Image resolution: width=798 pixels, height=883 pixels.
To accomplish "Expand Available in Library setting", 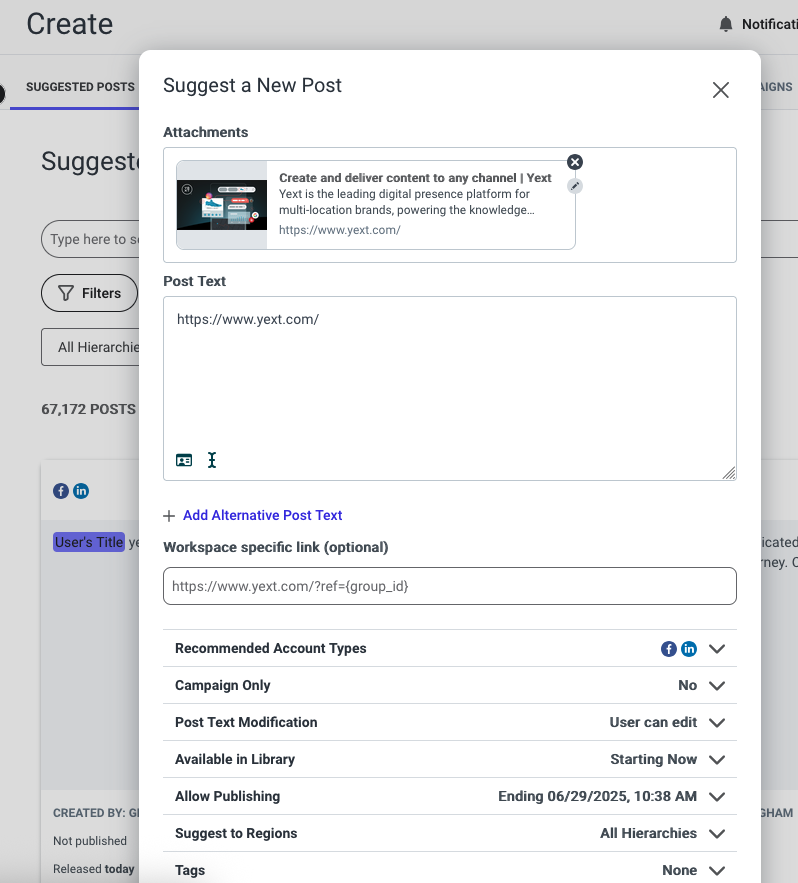I will 449,759.
